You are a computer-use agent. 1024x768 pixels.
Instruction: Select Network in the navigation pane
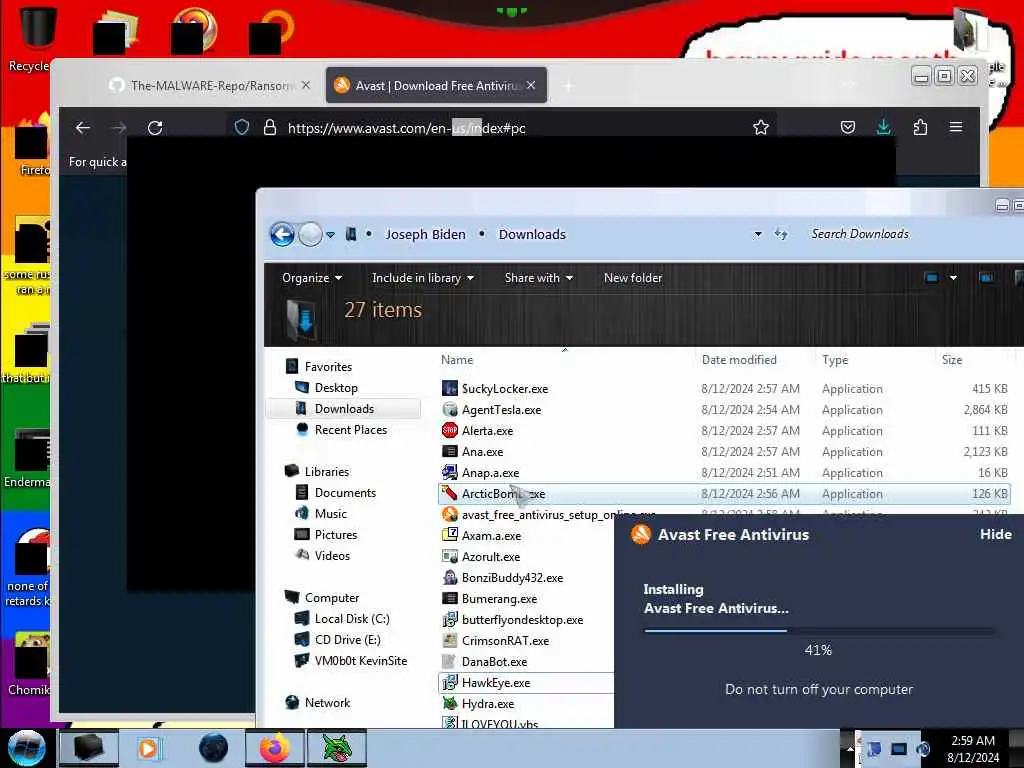click(327, 703)
